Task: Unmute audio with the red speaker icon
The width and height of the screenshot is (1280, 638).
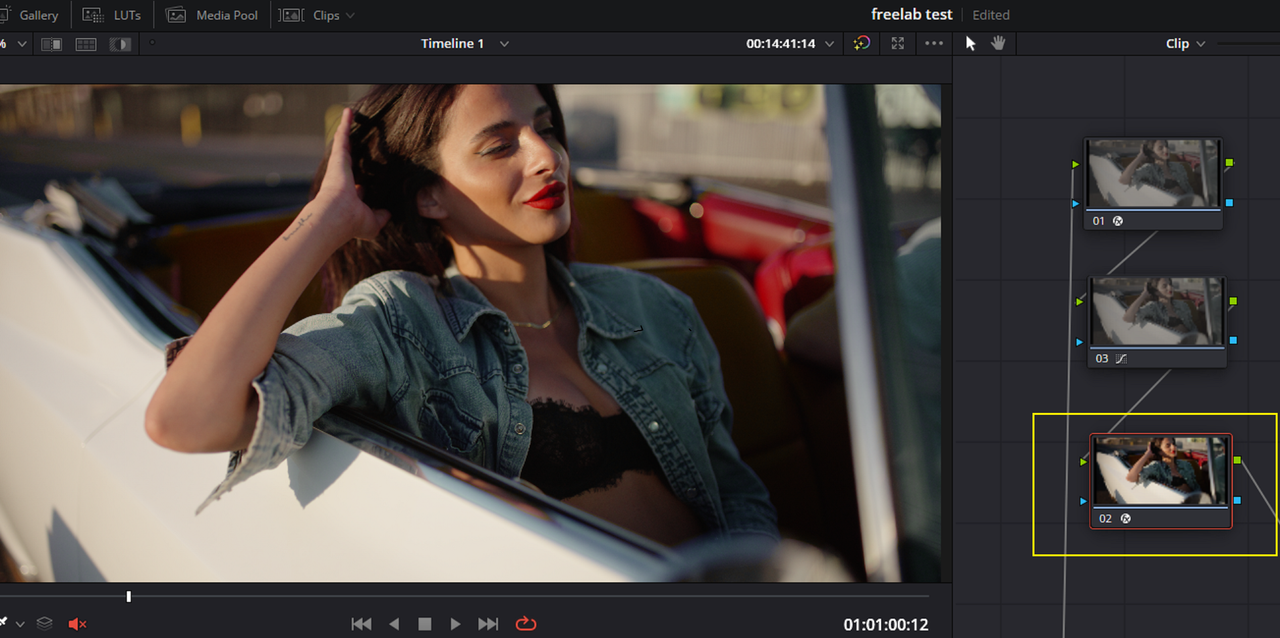Action: pyautogui.click(x=77, y=624)
